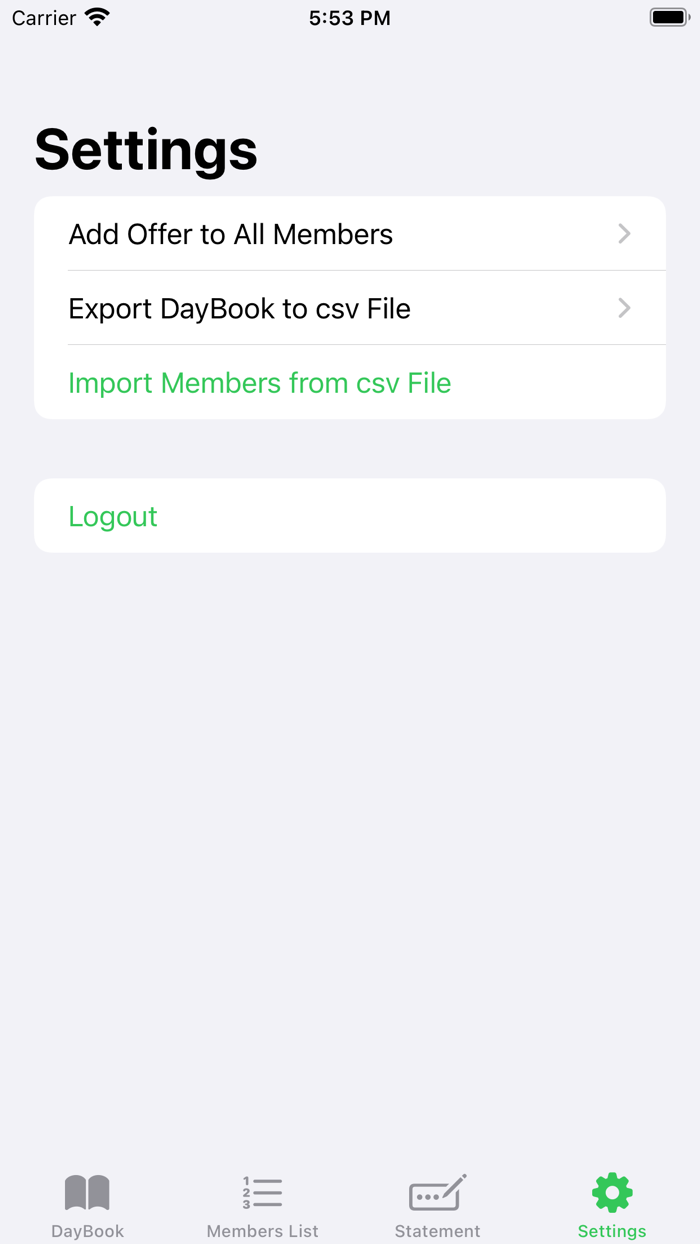Switch to the DayBook tab label
Viewport: 700px width, 1244px height.
point(87,1231)
